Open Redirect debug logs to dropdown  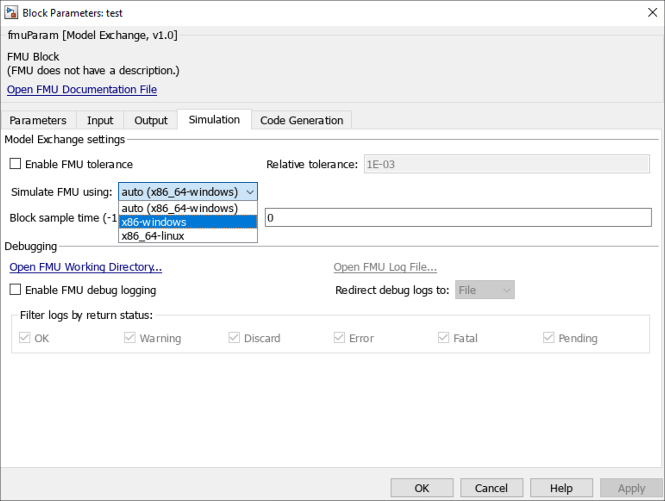coord(485,290)
